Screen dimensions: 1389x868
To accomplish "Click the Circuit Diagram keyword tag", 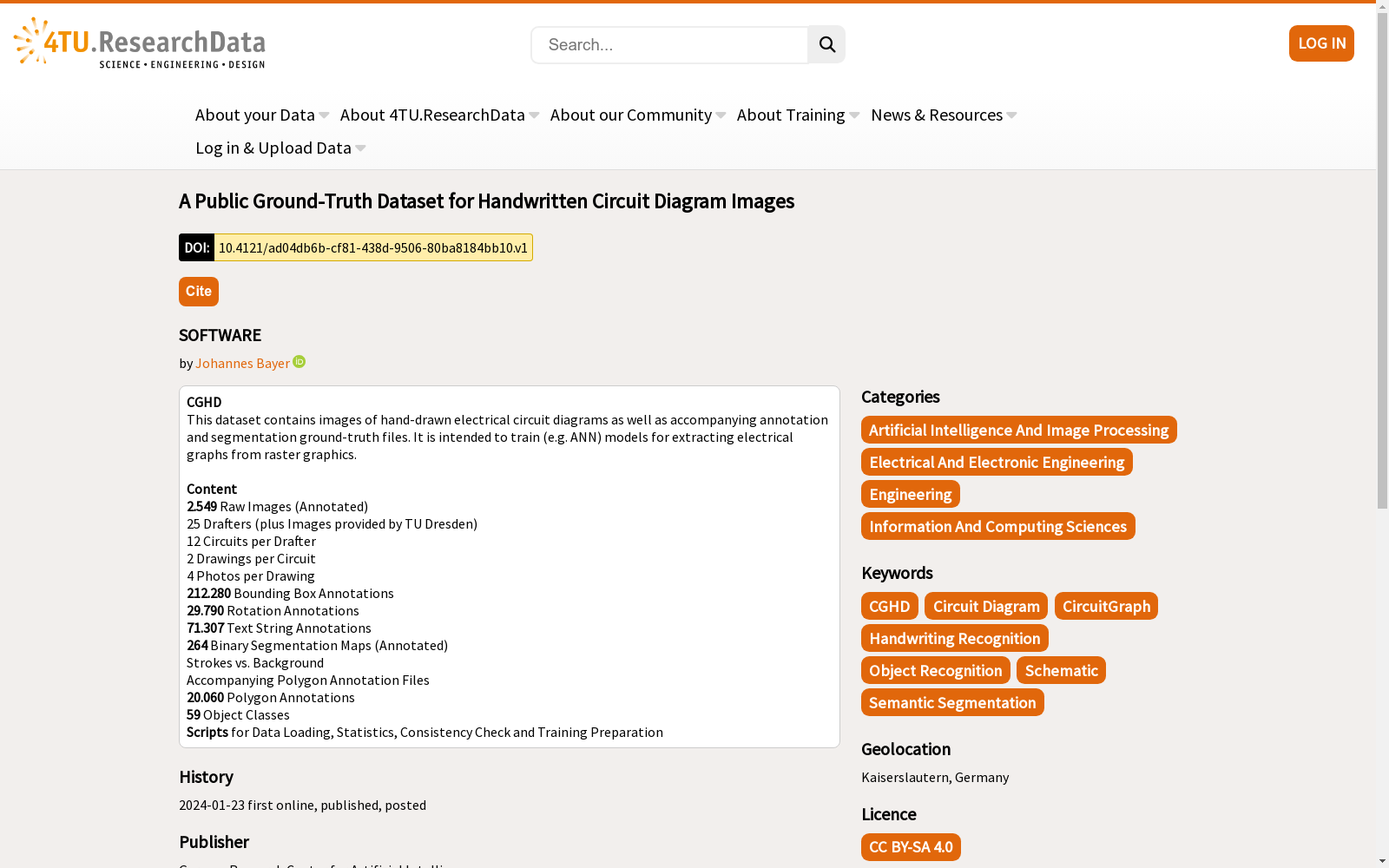I will (x=986, y=606).
